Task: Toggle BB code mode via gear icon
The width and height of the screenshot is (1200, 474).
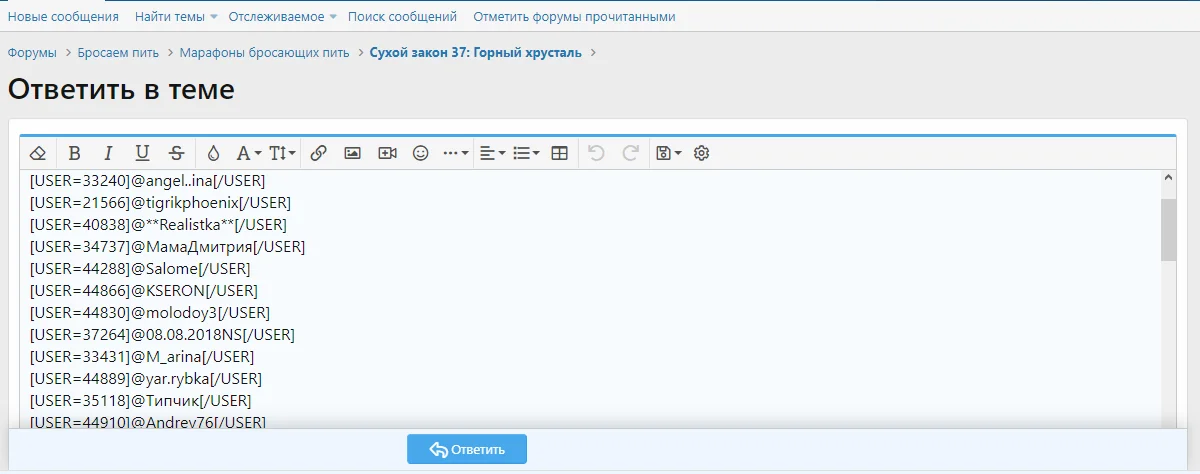Action: click(701, 153)
